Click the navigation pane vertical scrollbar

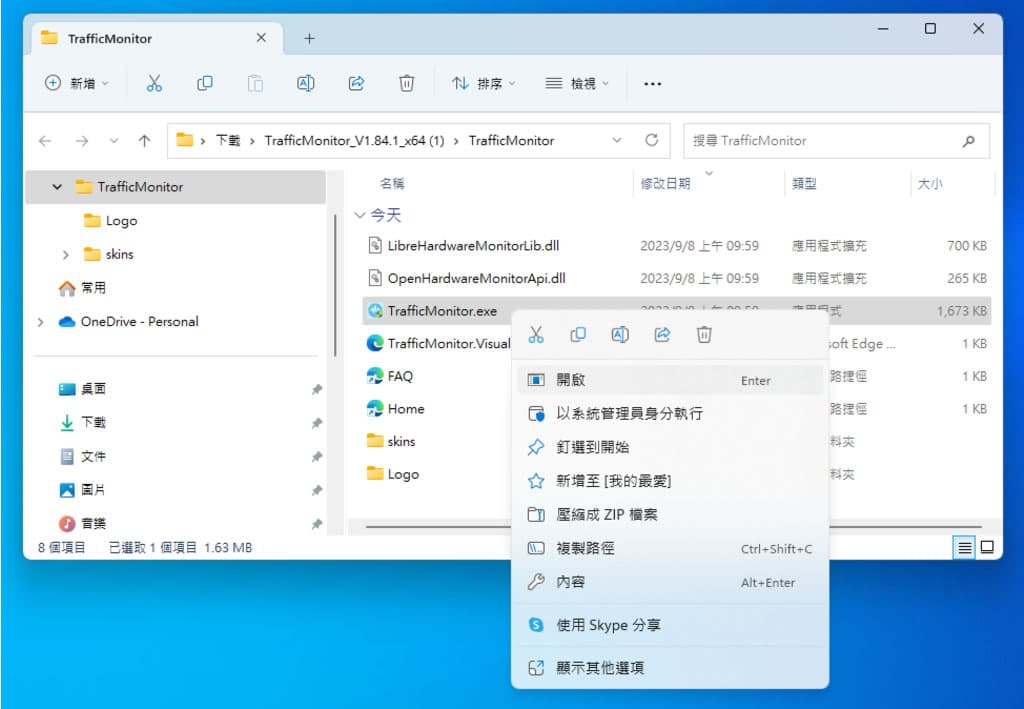point(335,285)
